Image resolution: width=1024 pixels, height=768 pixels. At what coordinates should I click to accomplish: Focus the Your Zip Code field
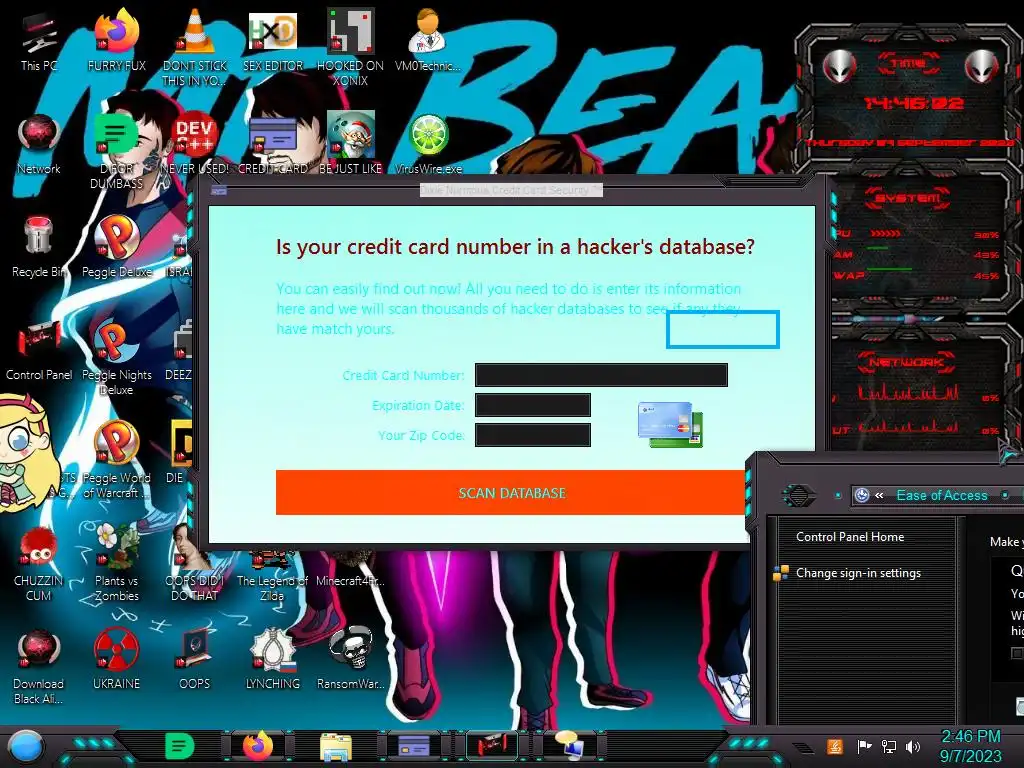533,435
